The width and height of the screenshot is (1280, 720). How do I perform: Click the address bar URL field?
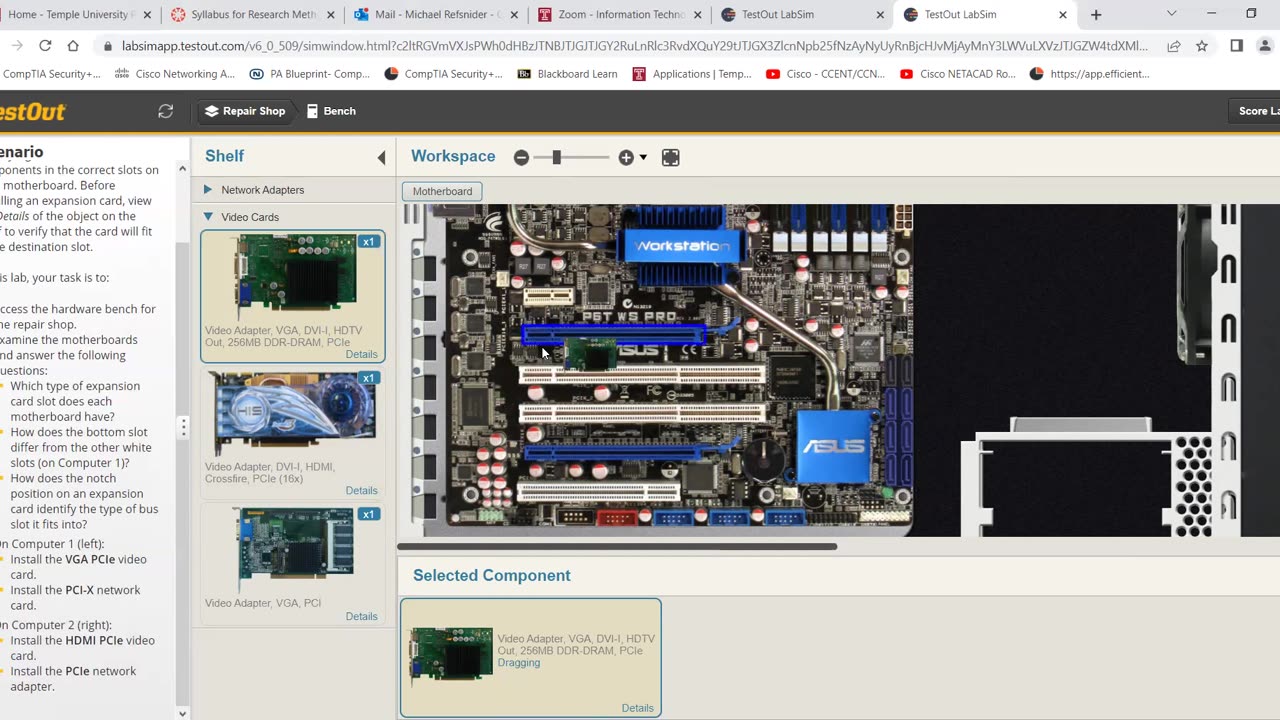point(634,46)
